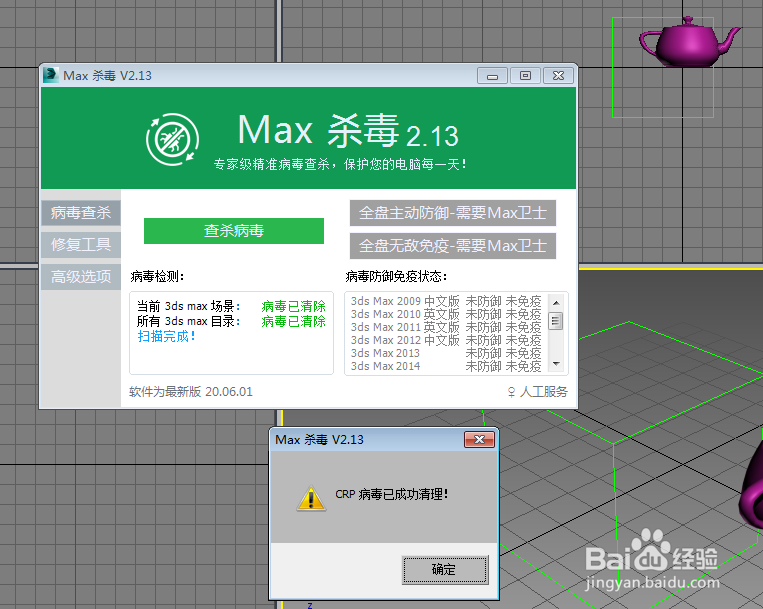
Task: Click the CRP 病毒已成功清理! message text
Action: pyautogui.click(x=392, y=494)
